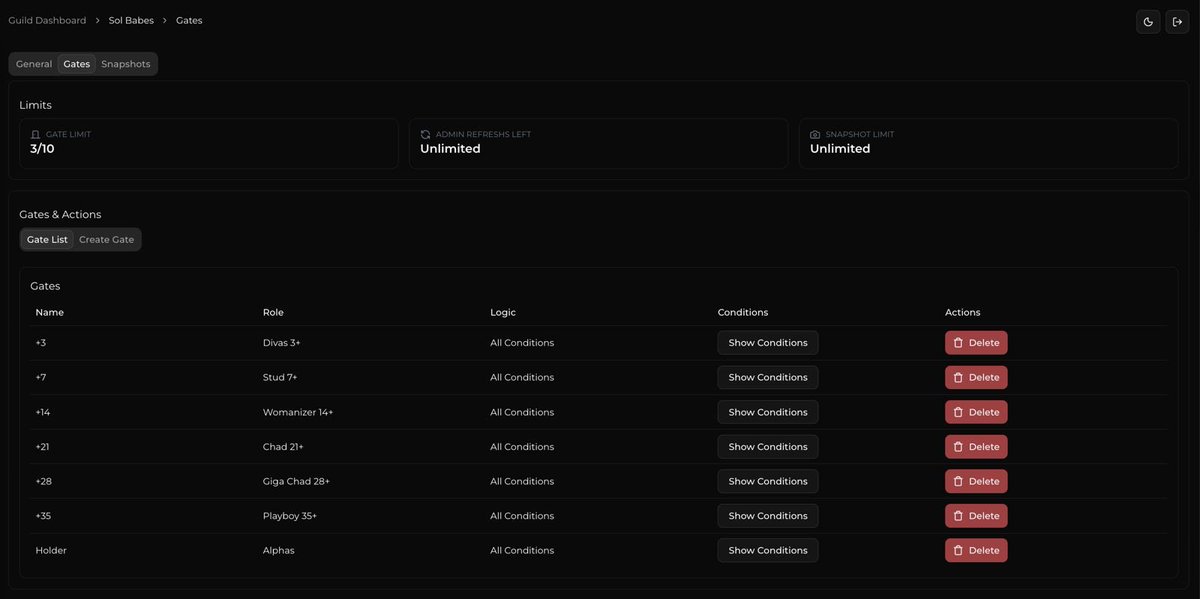Delete the +7 gate
Viewport: 1200px width, 599px height.
976,377
